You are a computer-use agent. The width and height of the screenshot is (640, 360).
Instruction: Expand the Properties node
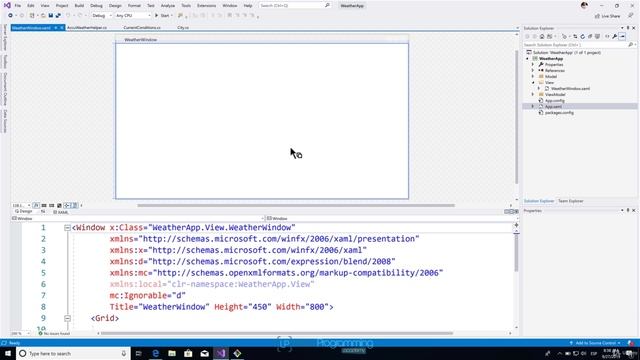(533, 64)
